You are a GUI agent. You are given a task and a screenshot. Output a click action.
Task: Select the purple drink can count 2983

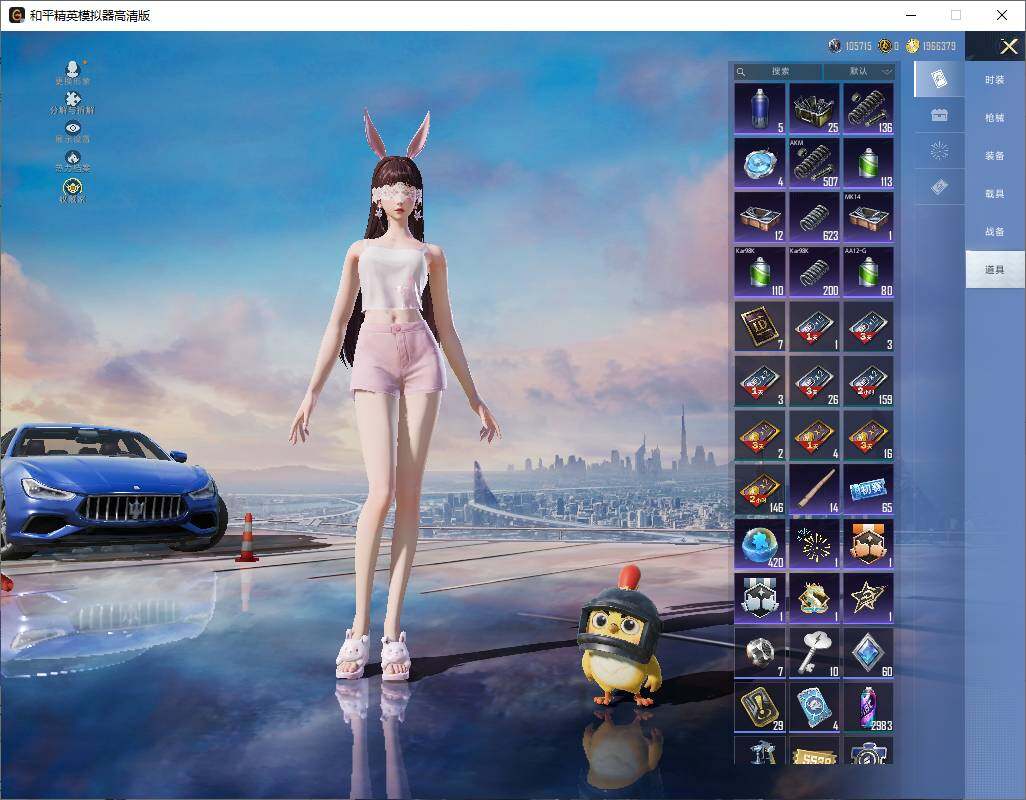point(868,707)
